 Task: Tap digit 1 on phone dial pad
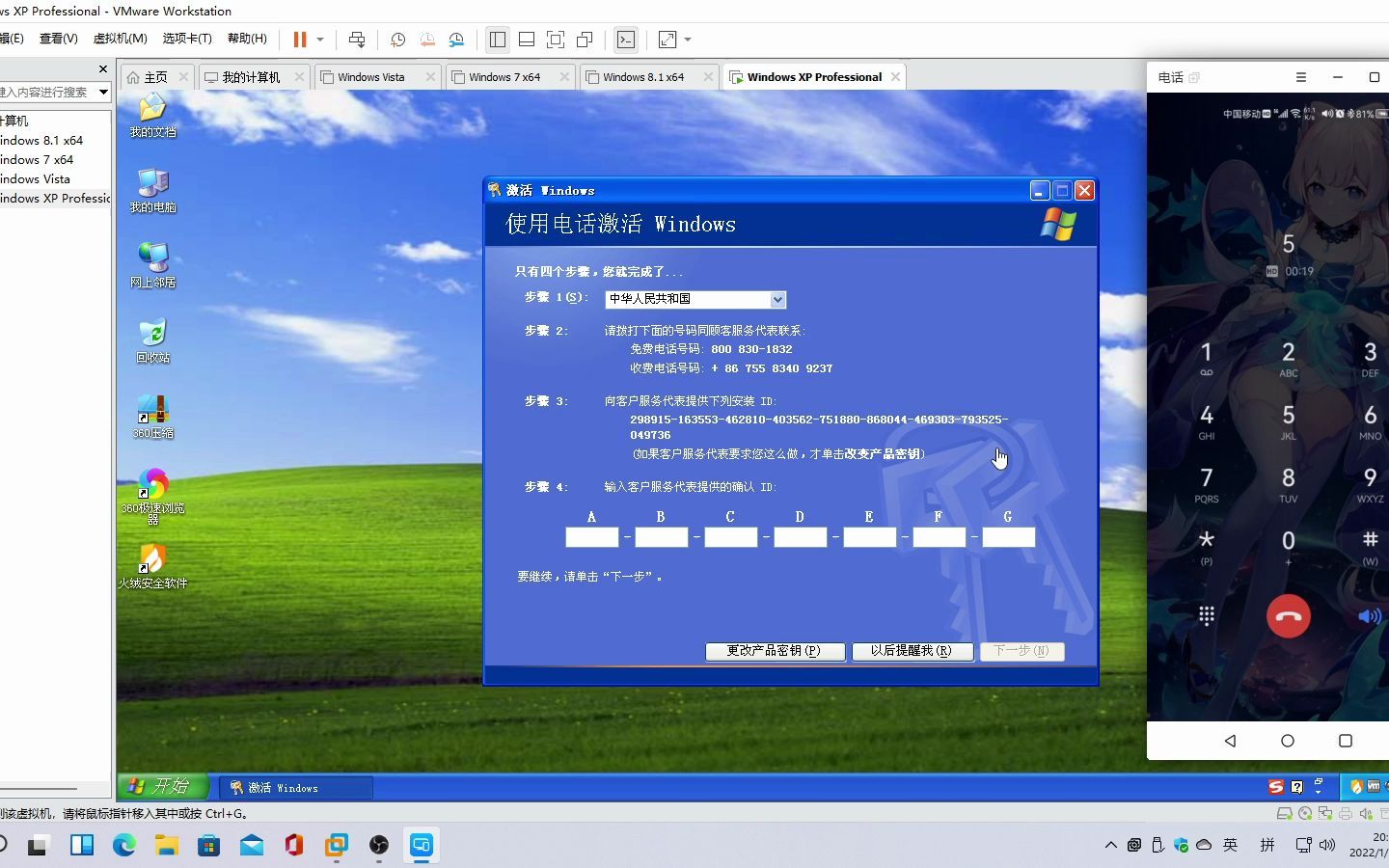(x=1206, y=359)
